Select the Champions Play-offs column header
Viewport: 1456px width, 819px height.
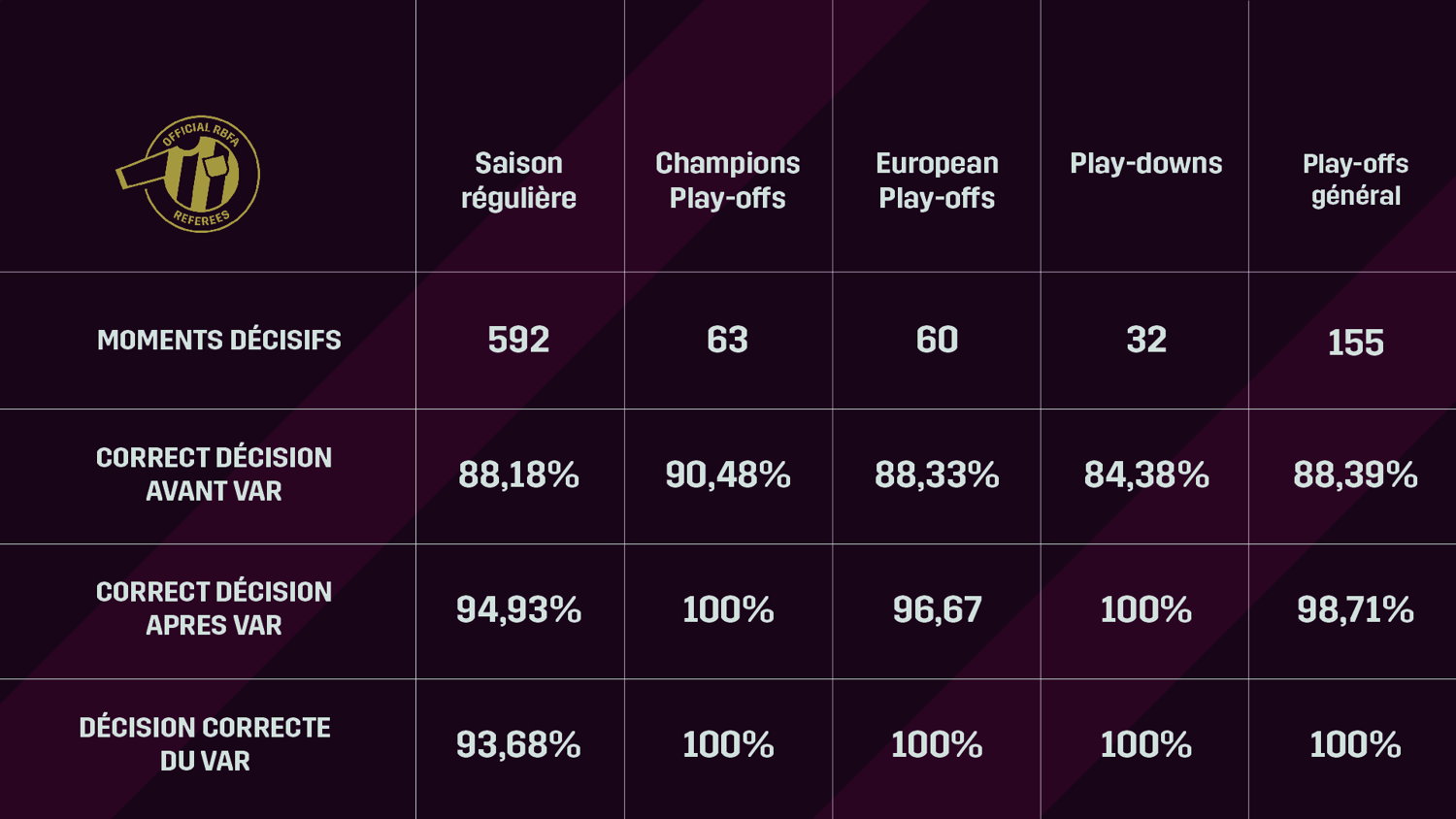click(727, 180)
